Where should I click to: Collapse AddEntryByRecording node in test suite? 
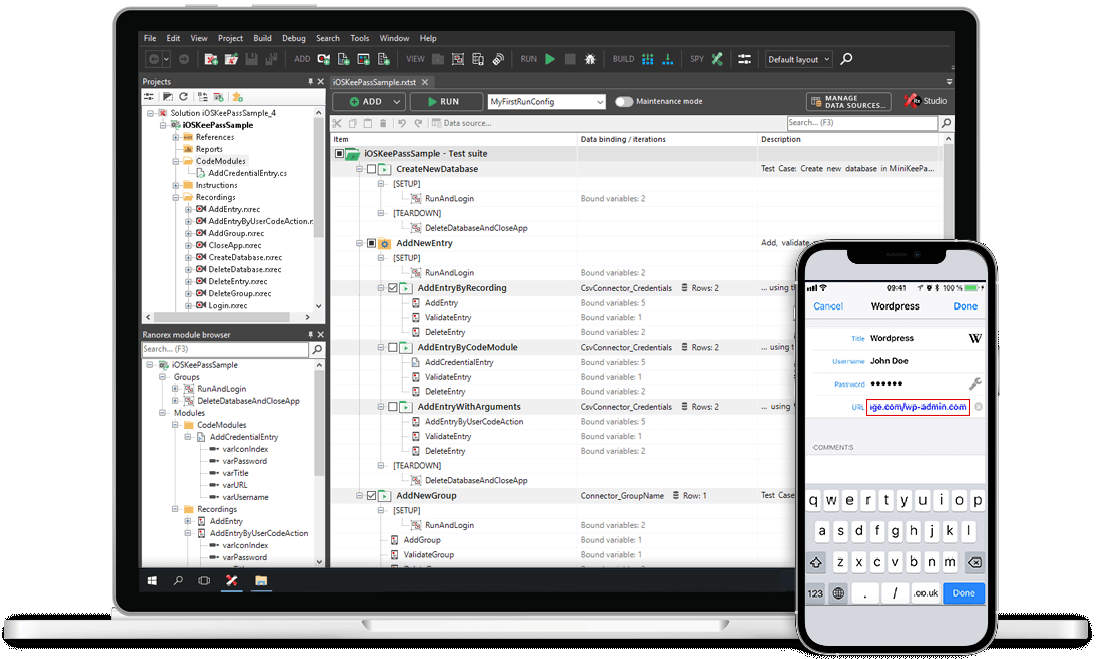coord(381,288)
